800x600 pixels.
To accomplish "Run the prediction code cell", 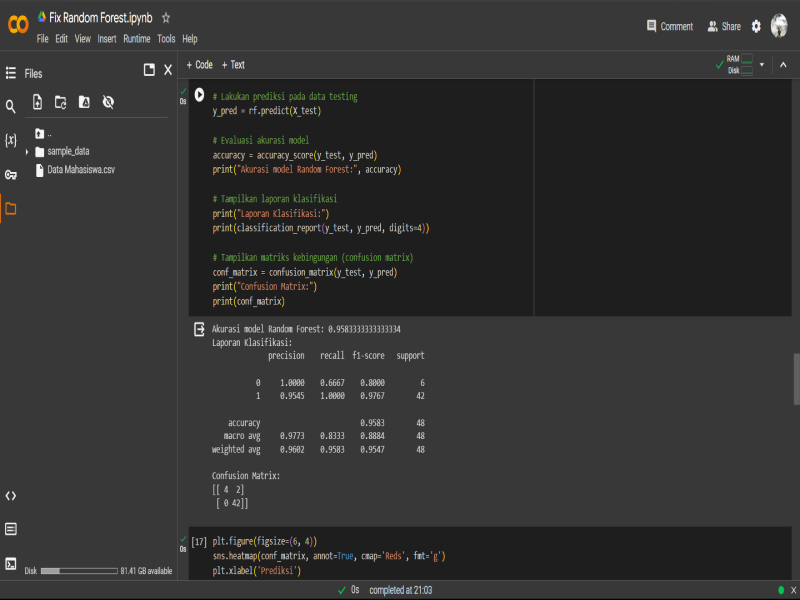I will pos(199,95).
